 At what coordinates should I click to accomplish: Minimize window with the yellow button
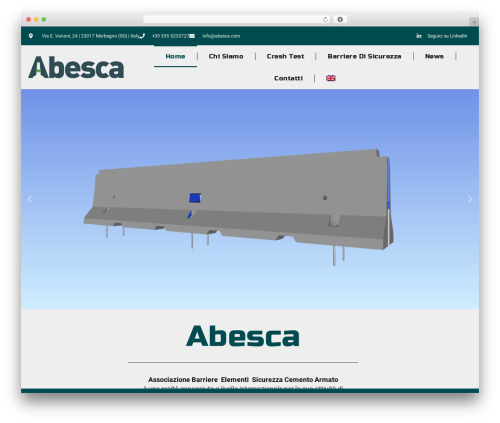point(36,20)
